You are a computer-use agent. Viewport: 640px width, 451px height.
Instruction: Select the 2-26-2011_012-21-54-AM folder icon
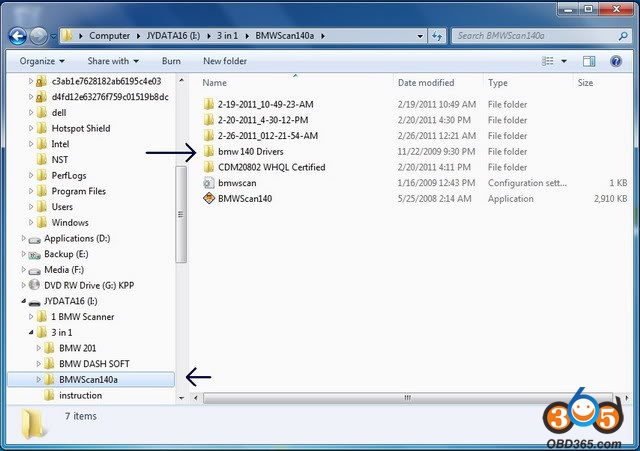pyautogui.click(x=209, y=136)
